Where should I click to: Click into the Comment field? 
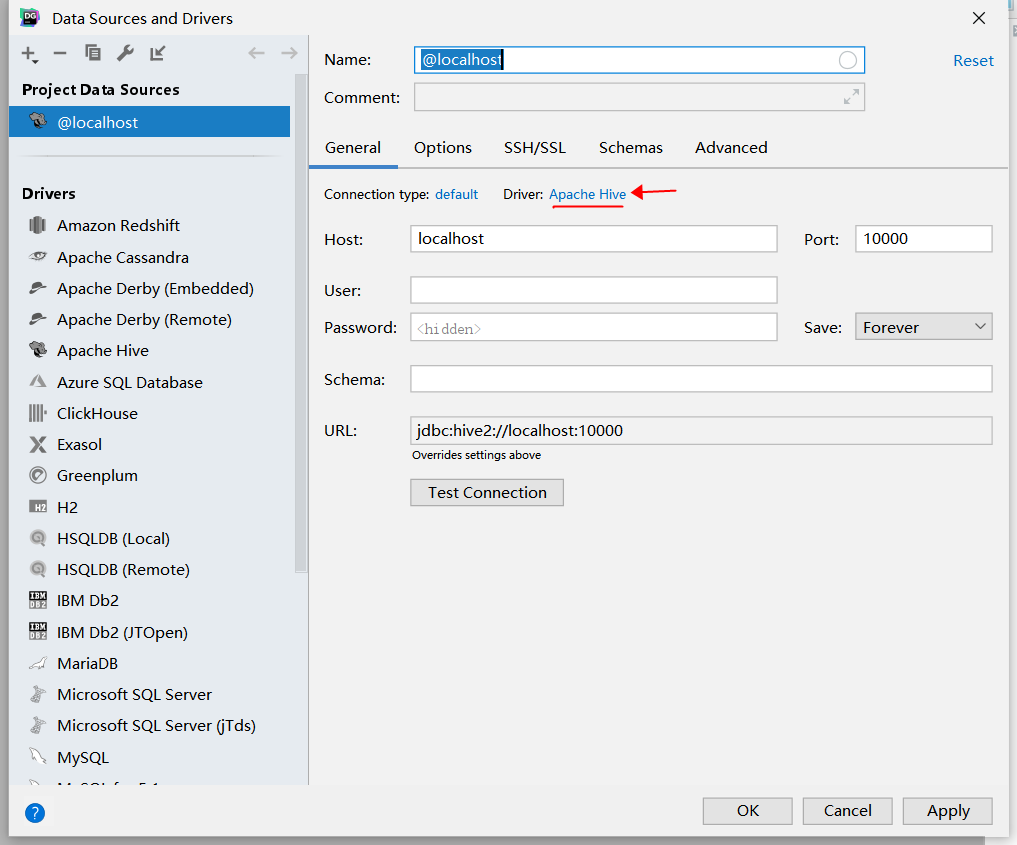pyautogui.click(x=639, y=97)
